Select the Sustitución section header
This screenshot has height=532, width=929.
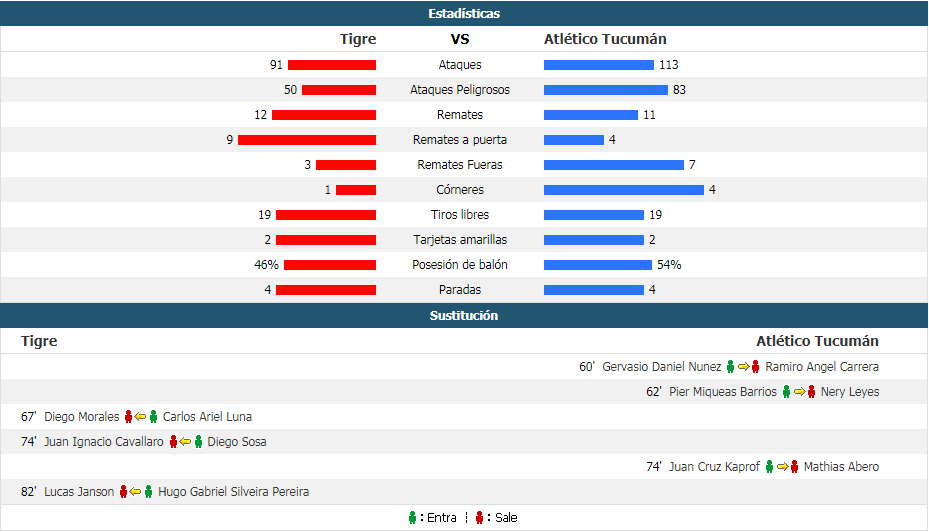click(464, 315)
